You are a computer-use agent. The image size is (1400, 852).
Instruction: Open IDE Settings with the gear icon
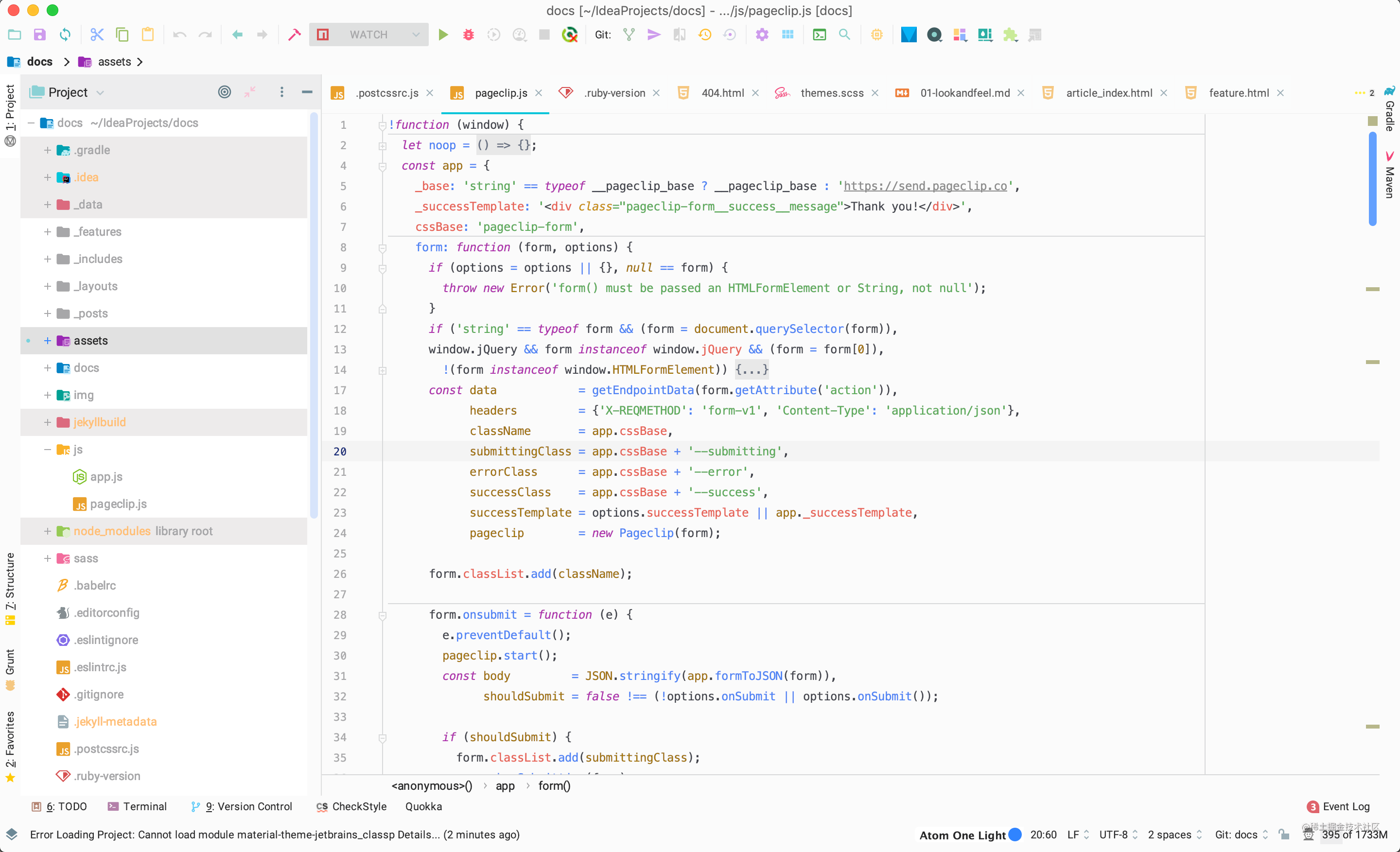coord(762,34)
